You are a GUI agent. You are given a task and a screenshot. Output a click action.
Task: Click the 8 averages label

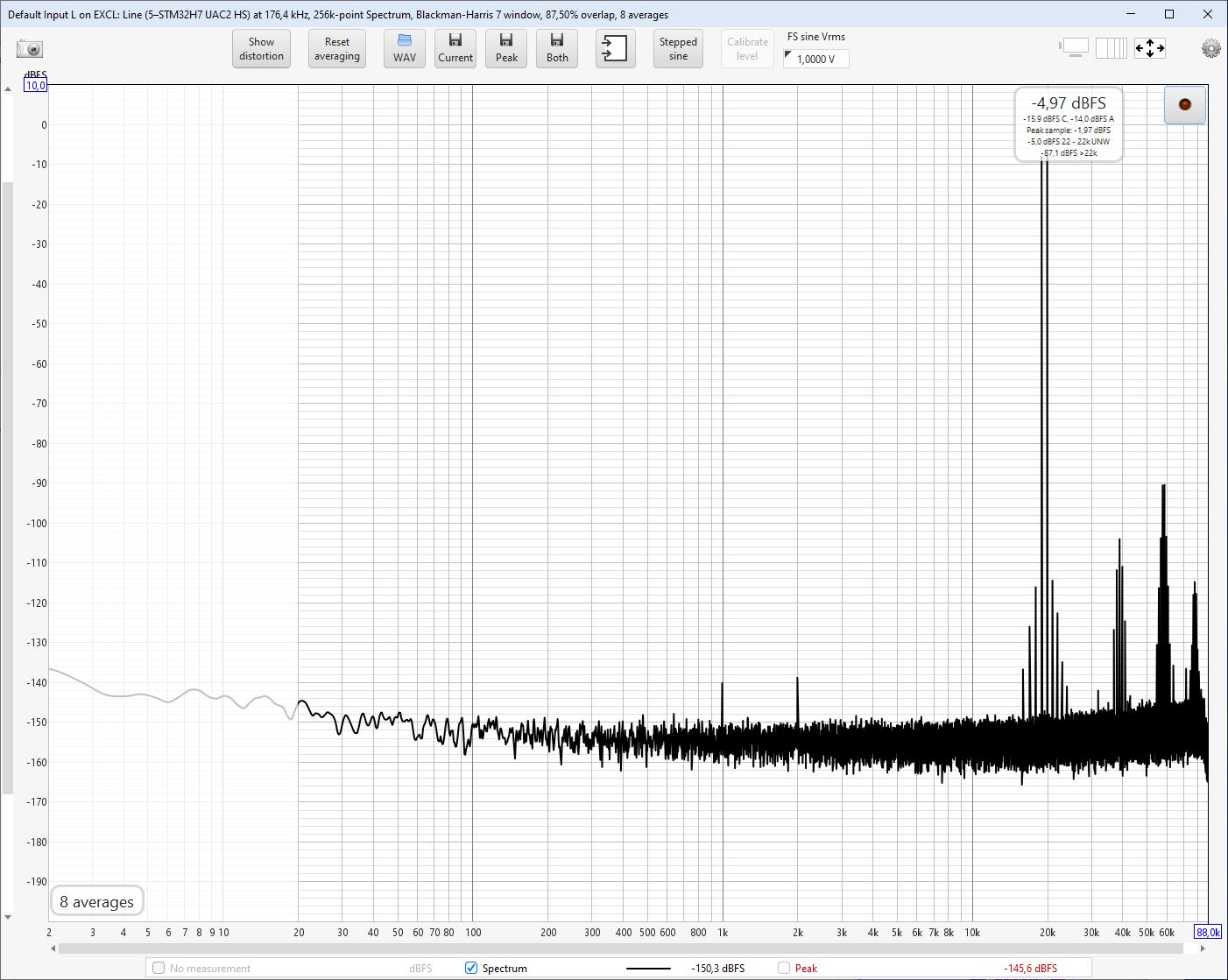tap(96, 901)
